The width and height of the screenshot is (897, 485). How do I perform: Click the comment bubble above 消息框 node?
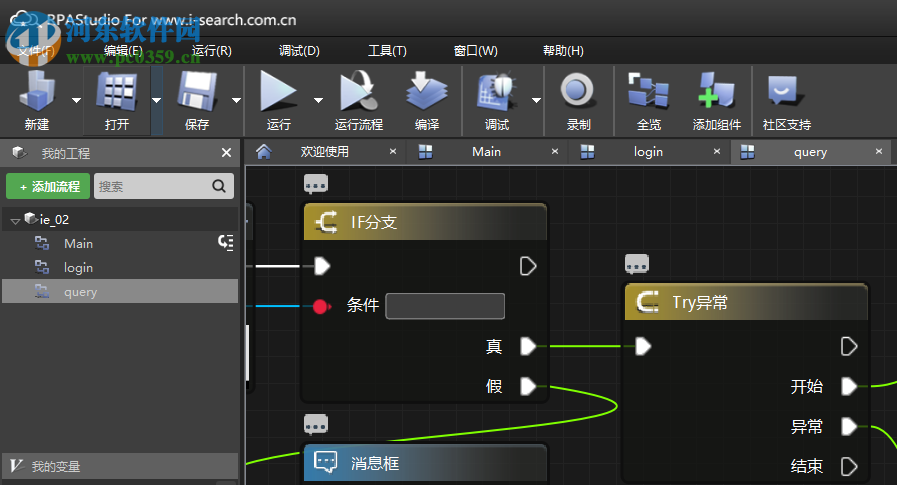pos(316,424)
